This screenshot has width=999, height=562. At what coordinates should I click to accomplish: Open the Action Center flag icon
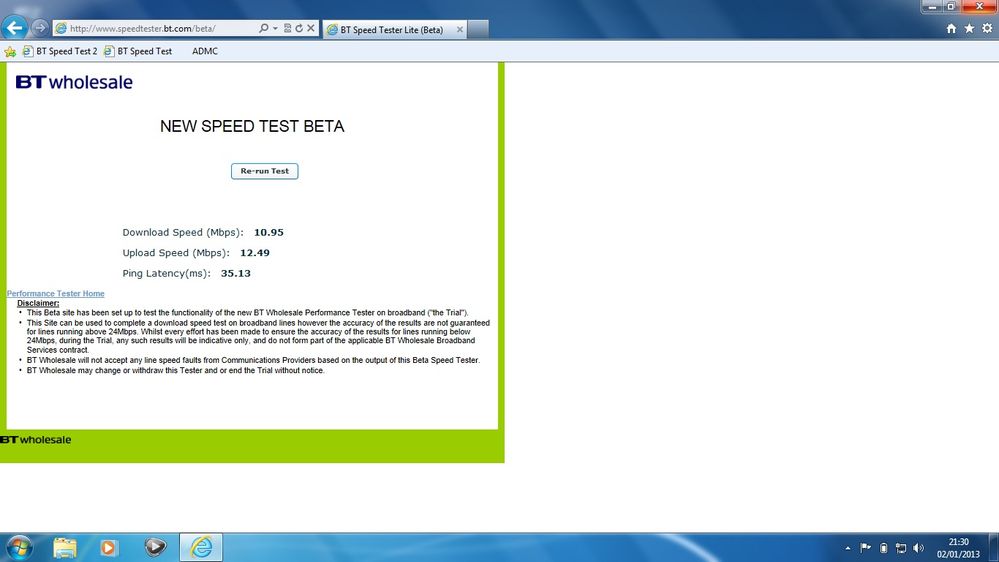click(x=865, y=548)
